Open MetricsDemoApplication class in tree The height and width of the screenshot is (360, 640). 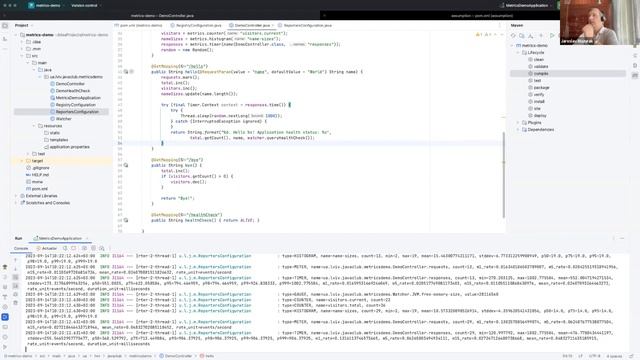78,98
